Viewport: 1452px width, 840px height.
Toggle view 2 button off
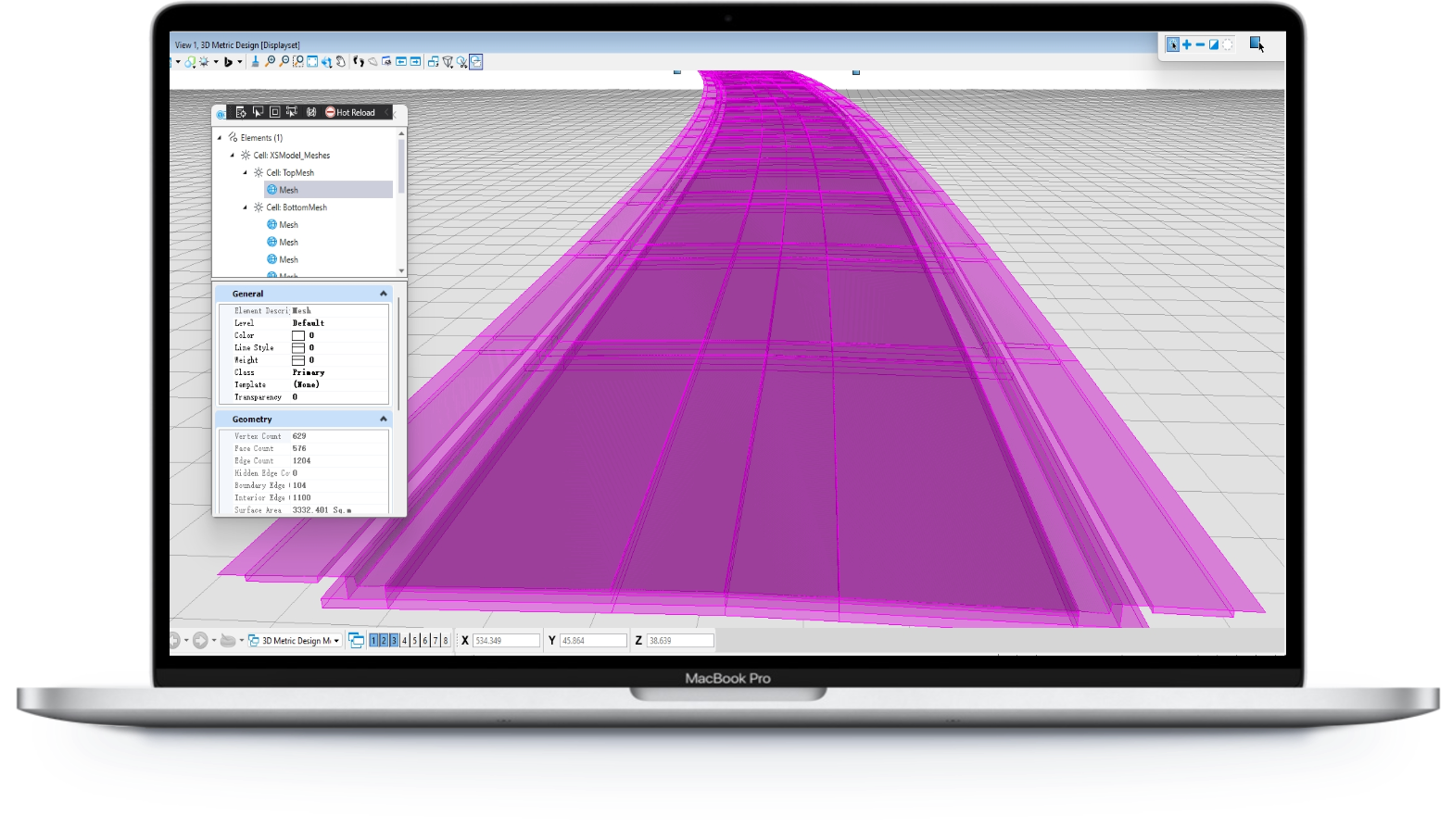coord(384,640)
